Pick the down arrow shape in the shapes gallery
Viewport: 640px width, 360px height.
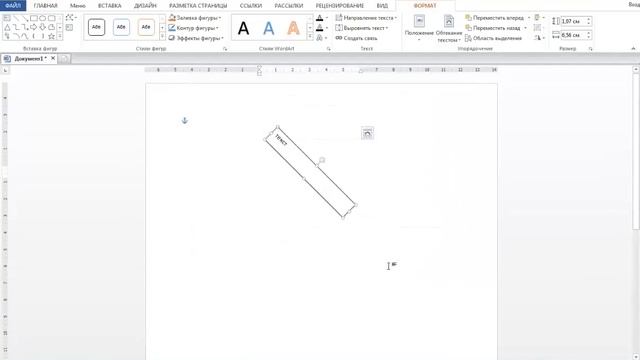tap(42, 27)
